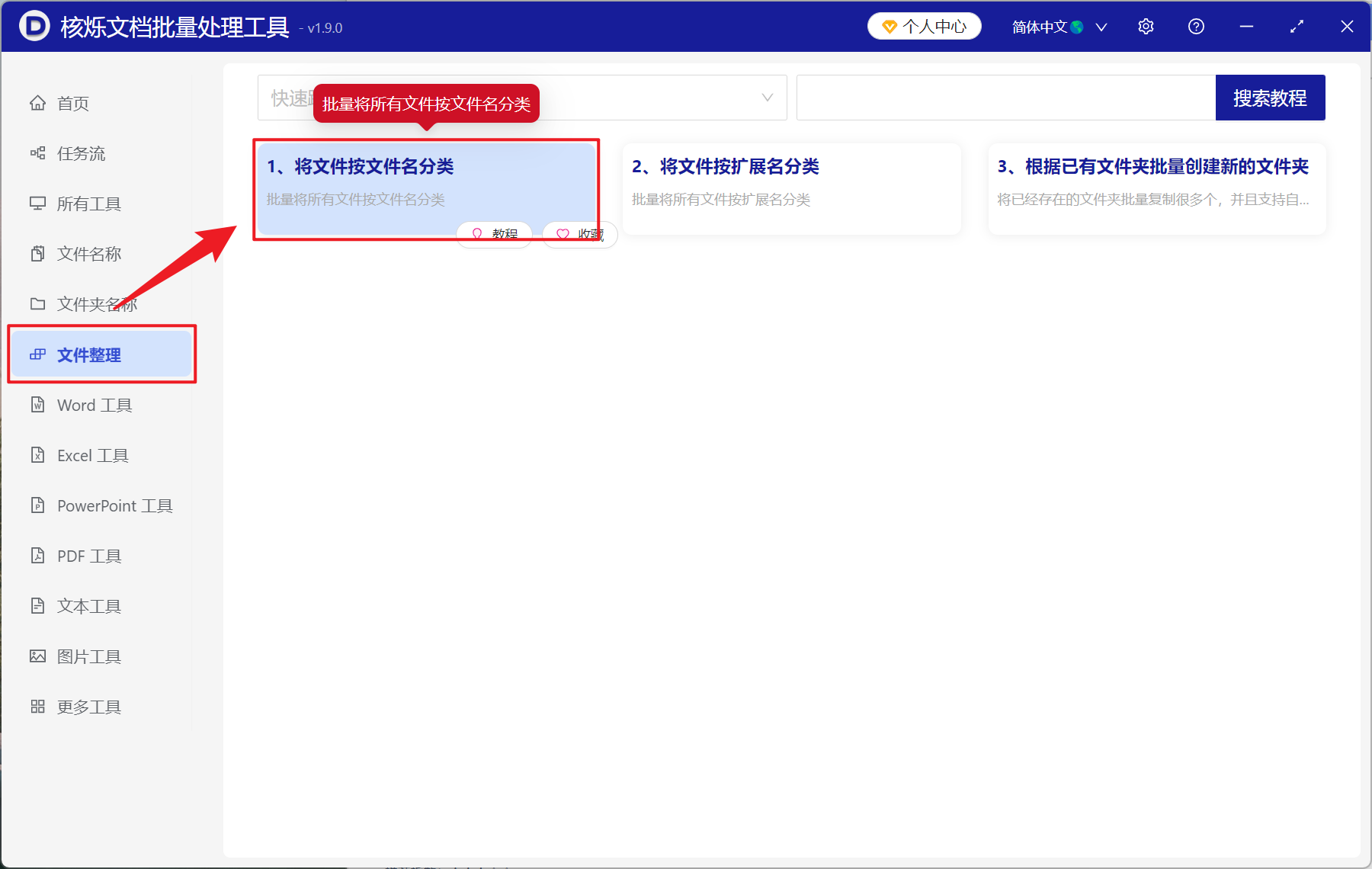Screen dimensions: 1372x869
Task: Open the Help question mark icon
Action: (x=1196, y=26)
